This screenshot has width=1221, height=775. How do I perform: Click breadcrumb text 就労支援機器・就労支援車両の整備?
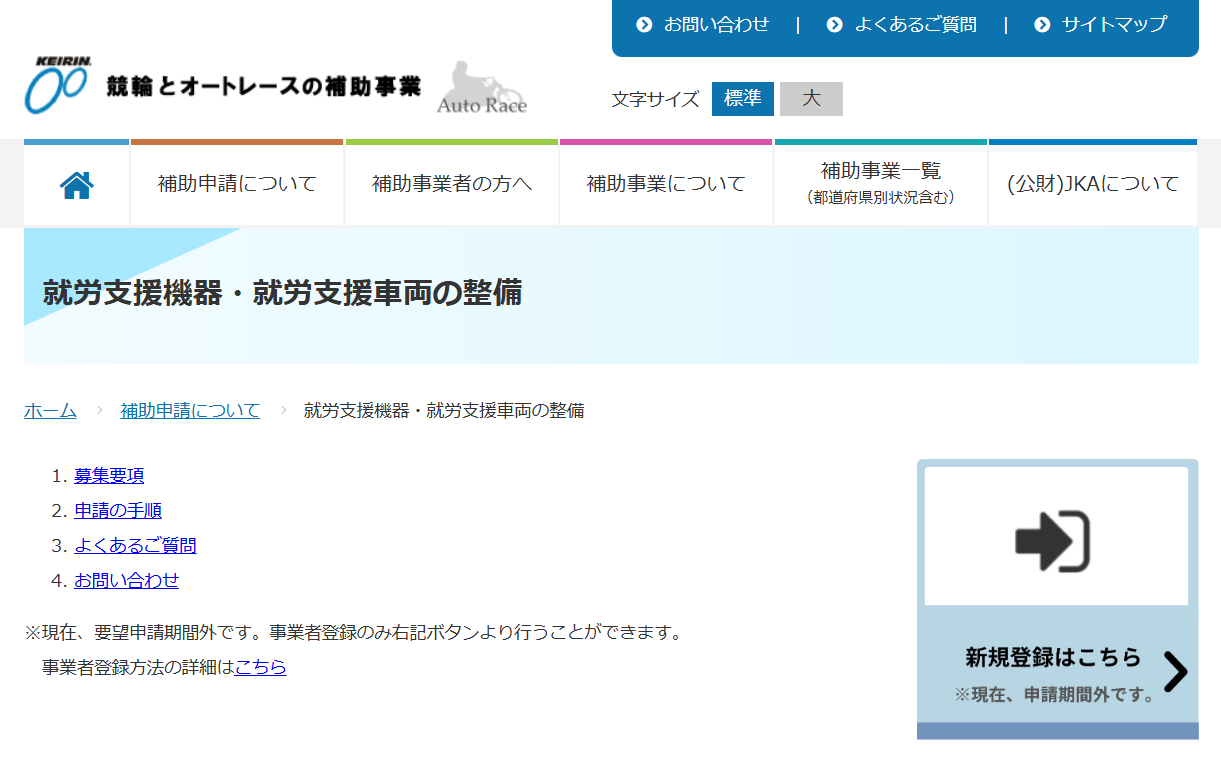(444, 410)
